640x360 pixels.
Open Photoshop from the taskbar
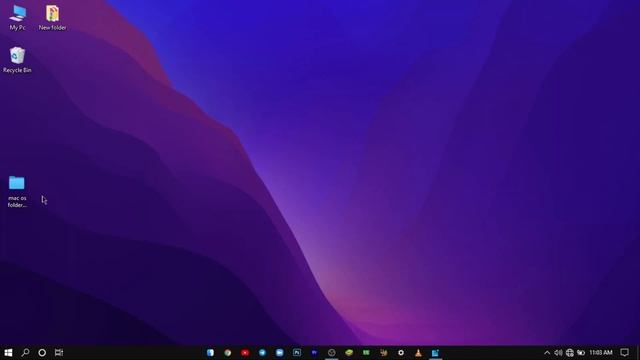pos(297,353)
